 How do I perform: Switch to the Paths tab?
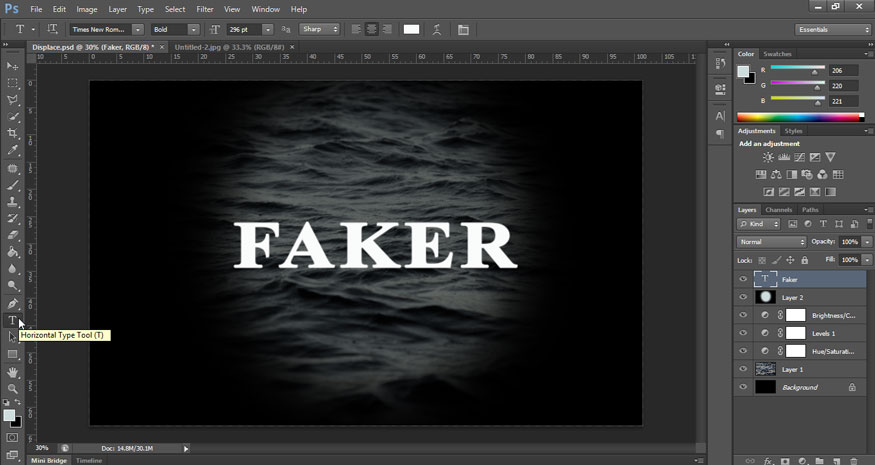tap(810, 210)
